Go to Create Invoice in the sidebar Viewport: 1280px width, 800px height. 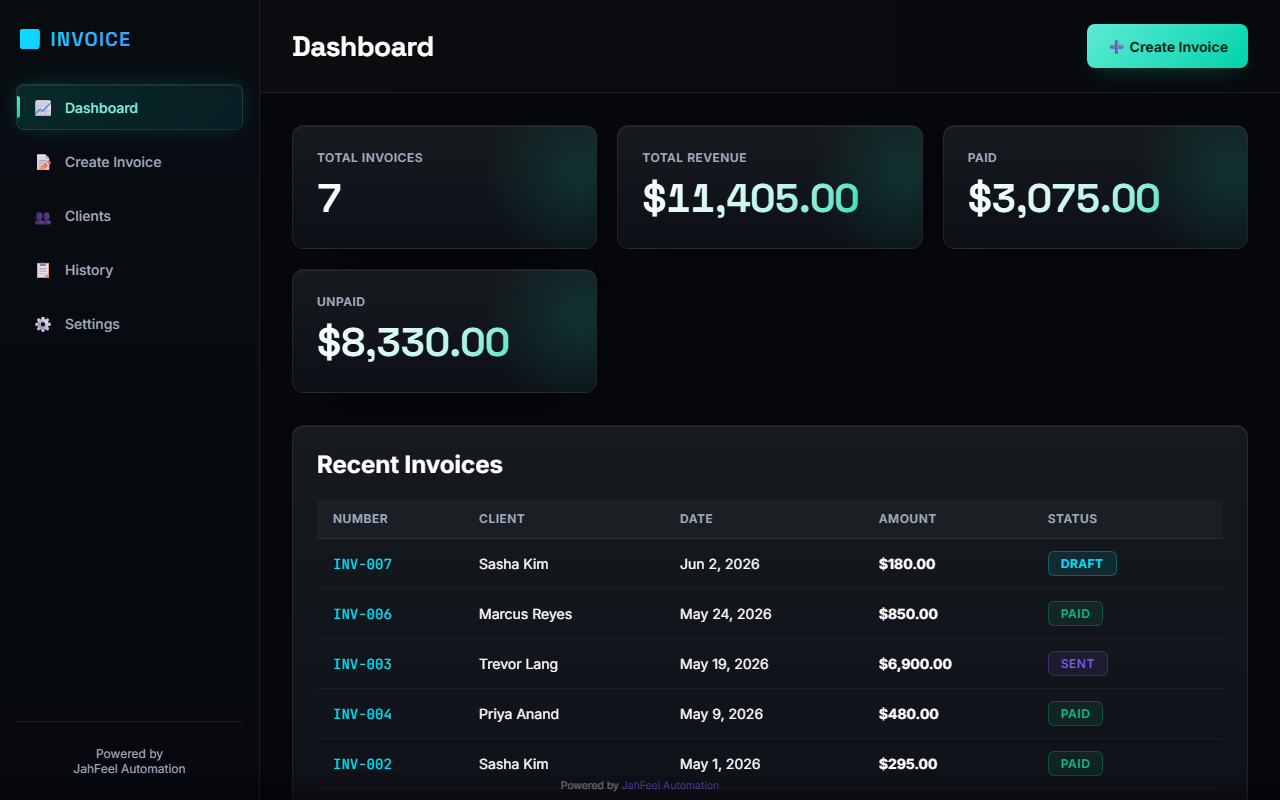[129, 162]
